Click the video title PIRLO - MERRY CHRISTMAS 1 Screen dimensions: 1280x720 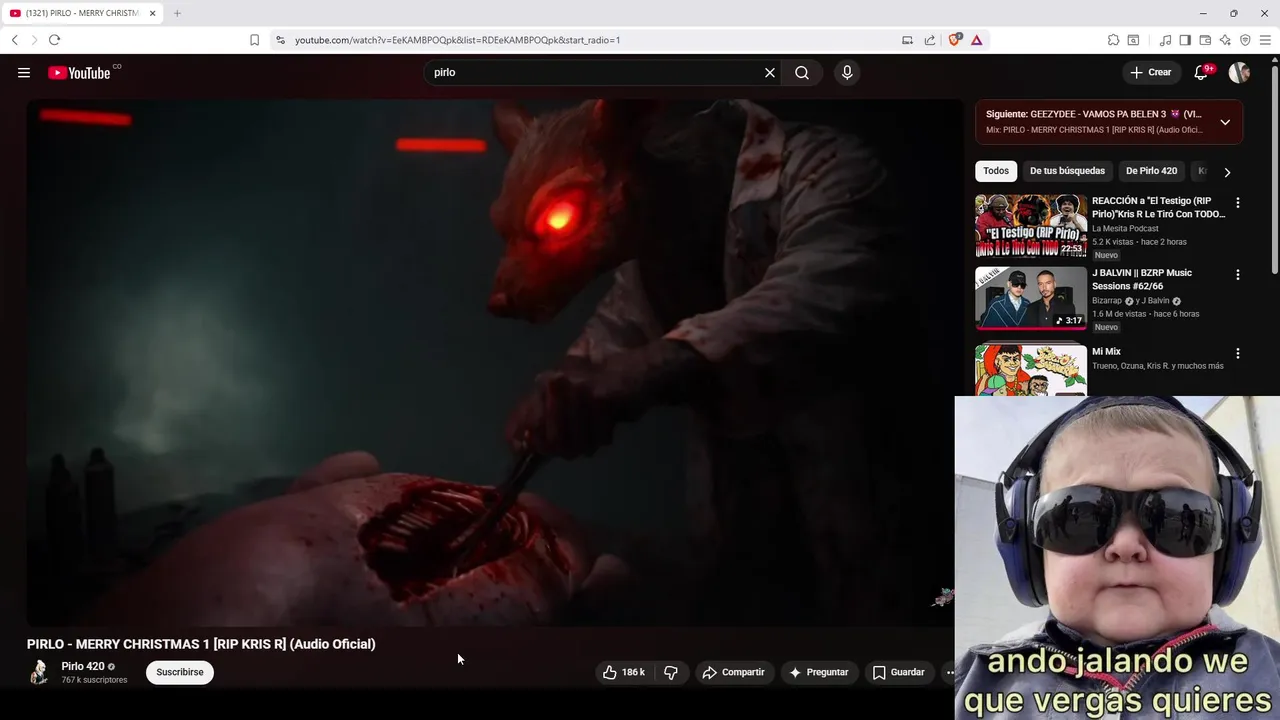[201, 644]
